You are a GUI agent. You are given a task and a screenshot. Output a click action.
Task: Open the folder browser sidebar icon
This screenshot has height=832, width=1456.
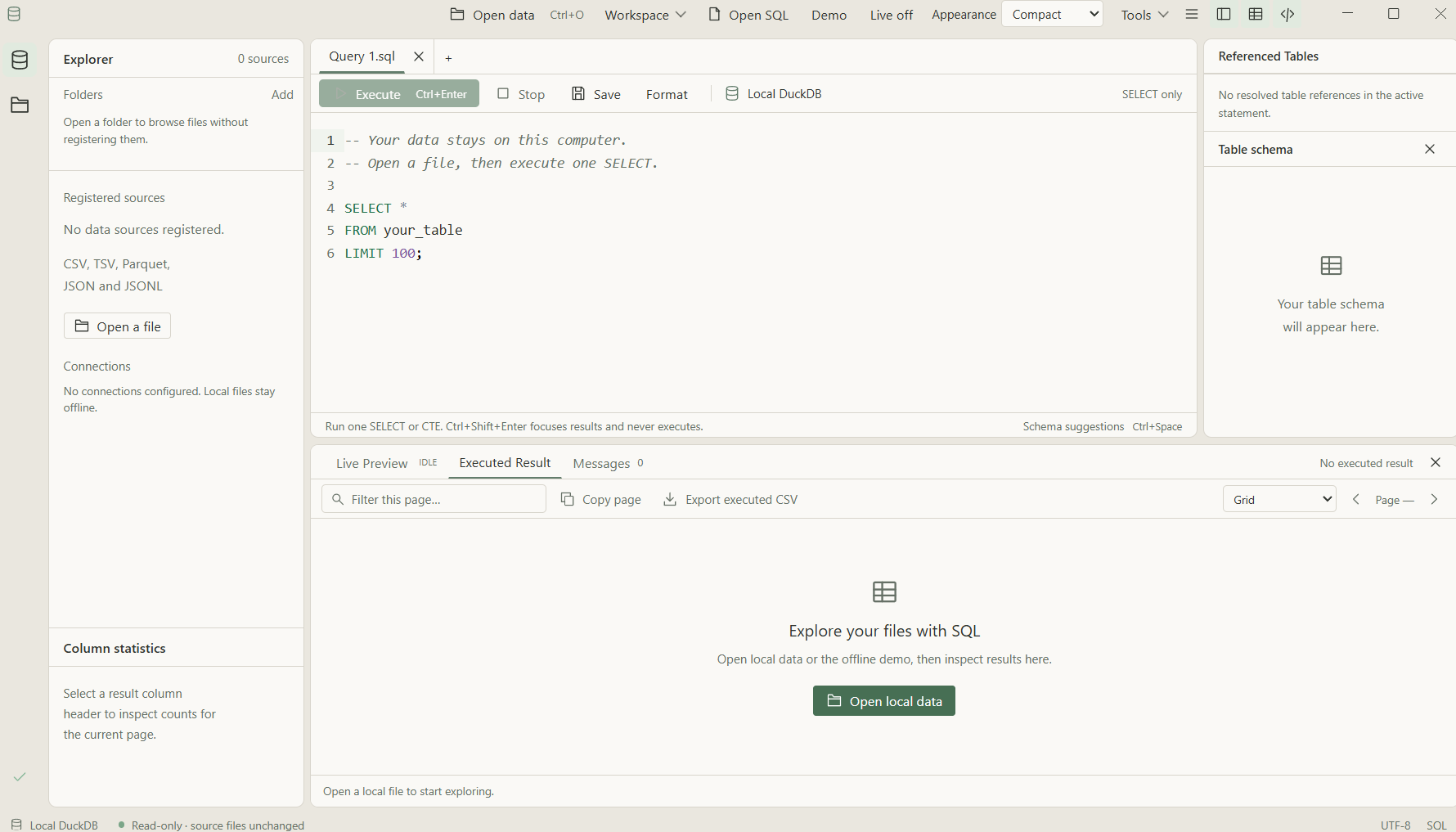[x=20, y=105]
